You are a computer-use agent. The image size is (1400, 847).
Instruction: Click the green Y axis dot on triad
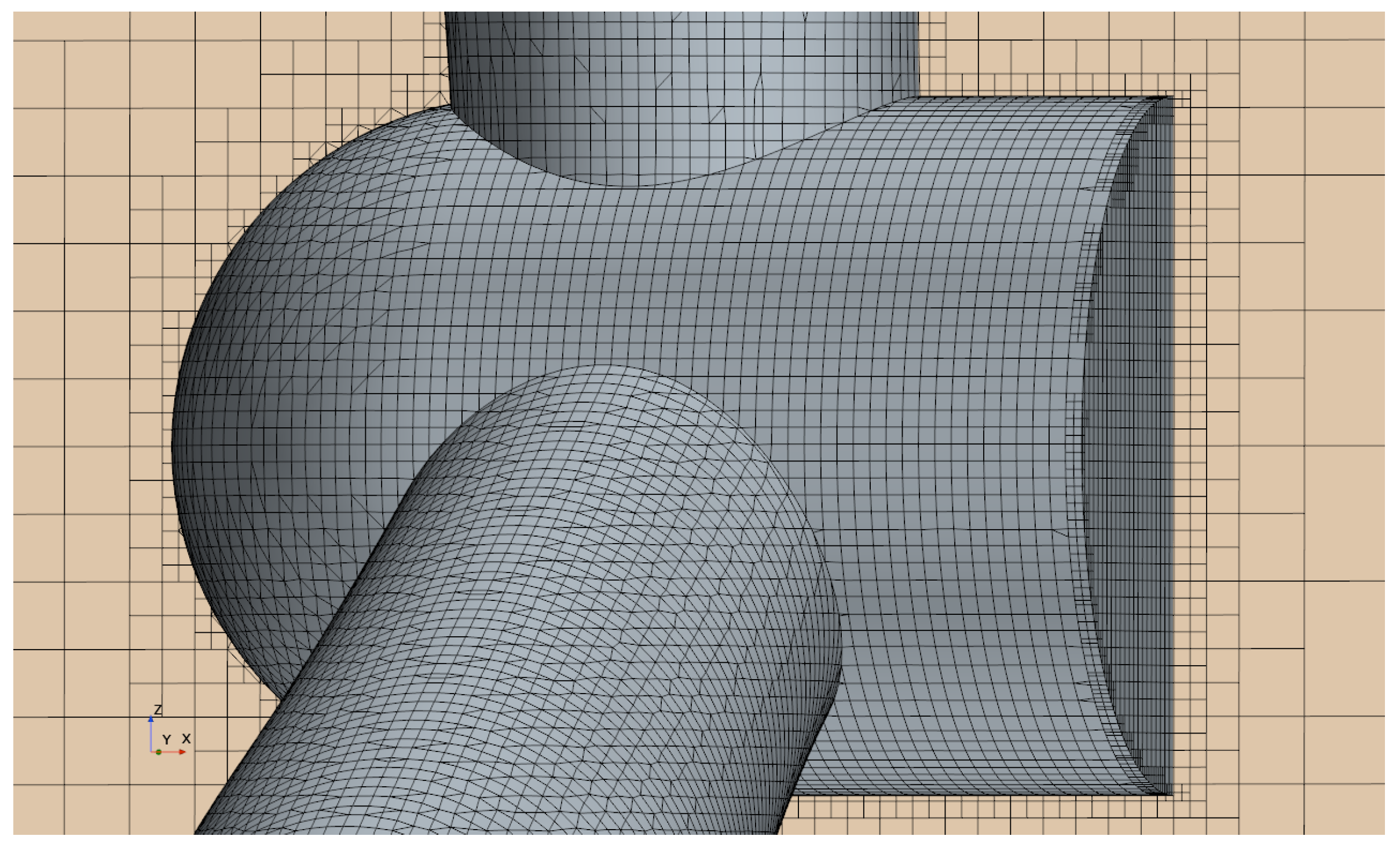[x=159, y=752]
